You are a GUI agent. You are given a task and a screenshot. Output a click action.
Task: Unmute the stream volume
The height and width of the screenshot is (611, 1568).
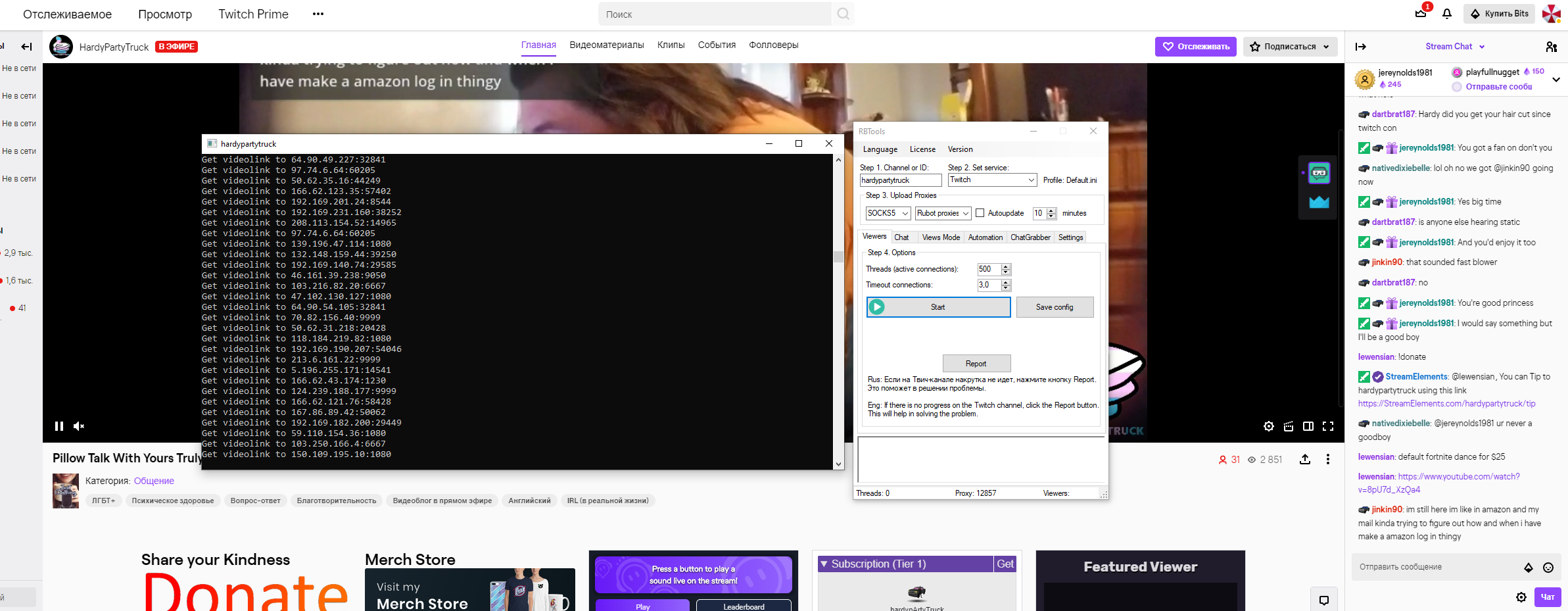pyautogui.click(x=79, y=426)
